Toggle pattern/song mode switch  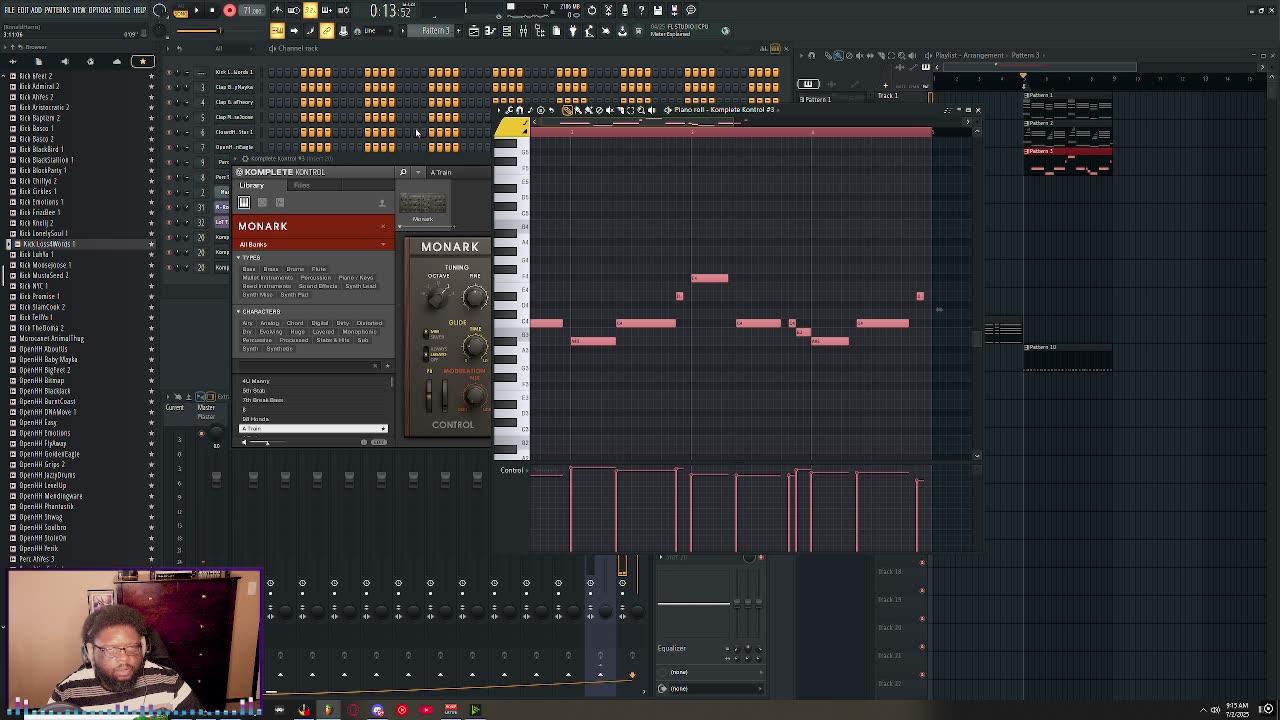click(181, 11)
